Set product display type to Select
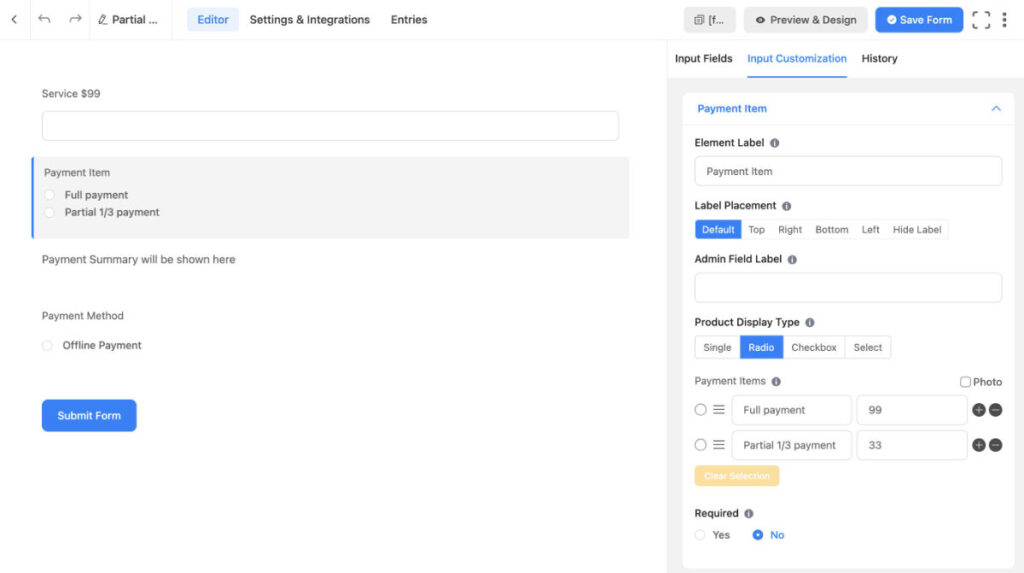Image resolution: width=1024 pixels, height=573 pixels. click(867, 348)
